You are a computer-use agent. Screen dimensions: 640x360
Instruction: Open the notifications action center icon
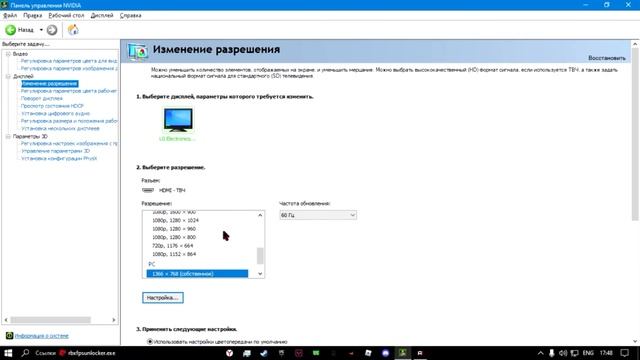[x=624, y=353]
